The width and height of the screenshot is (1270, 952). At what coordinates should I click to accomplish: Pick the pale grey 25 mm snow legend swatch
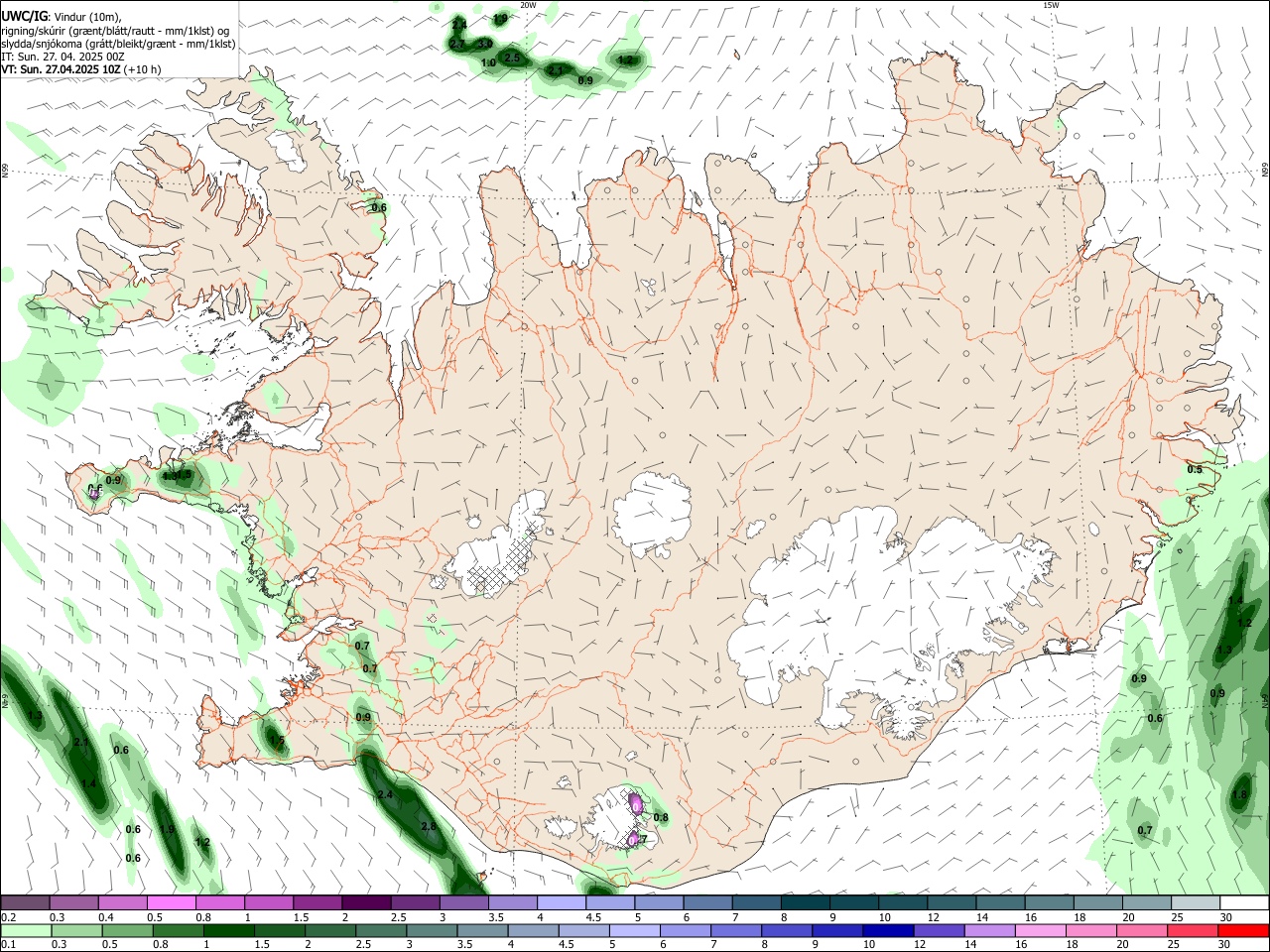point(1196,903)
